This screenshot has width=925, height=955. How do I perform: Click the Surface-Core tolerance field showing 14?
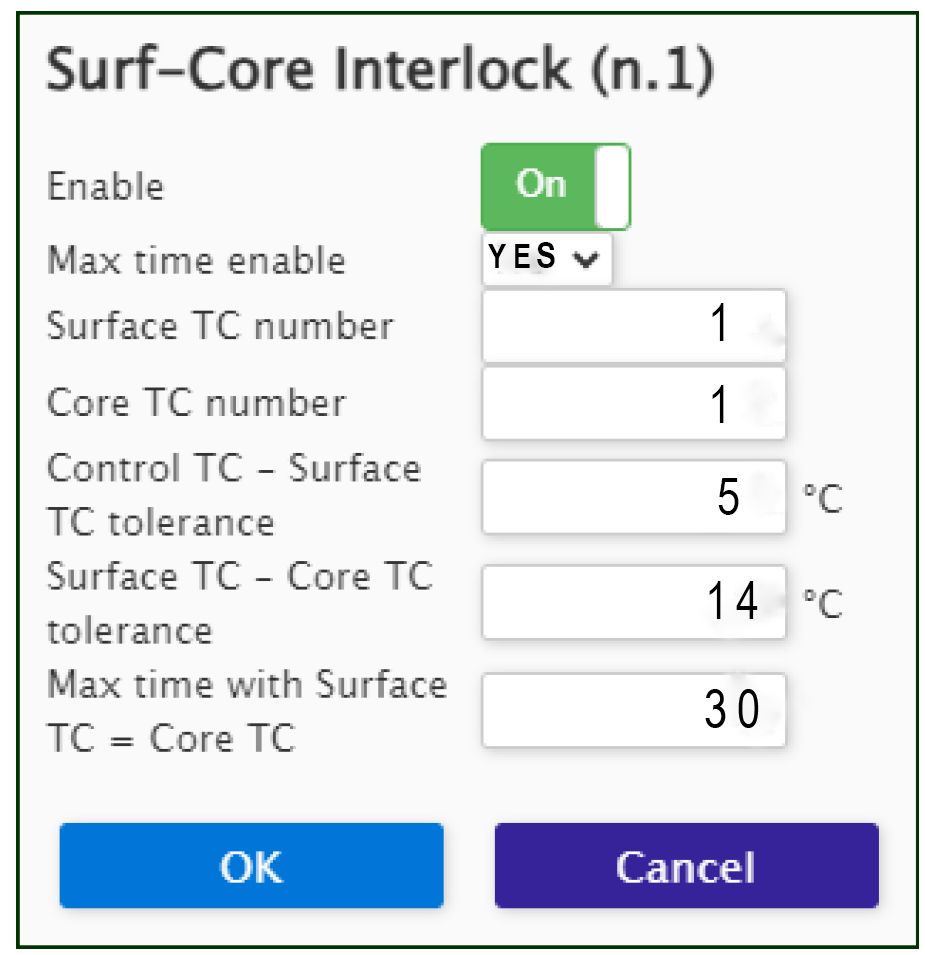click(x=634, y=602)
